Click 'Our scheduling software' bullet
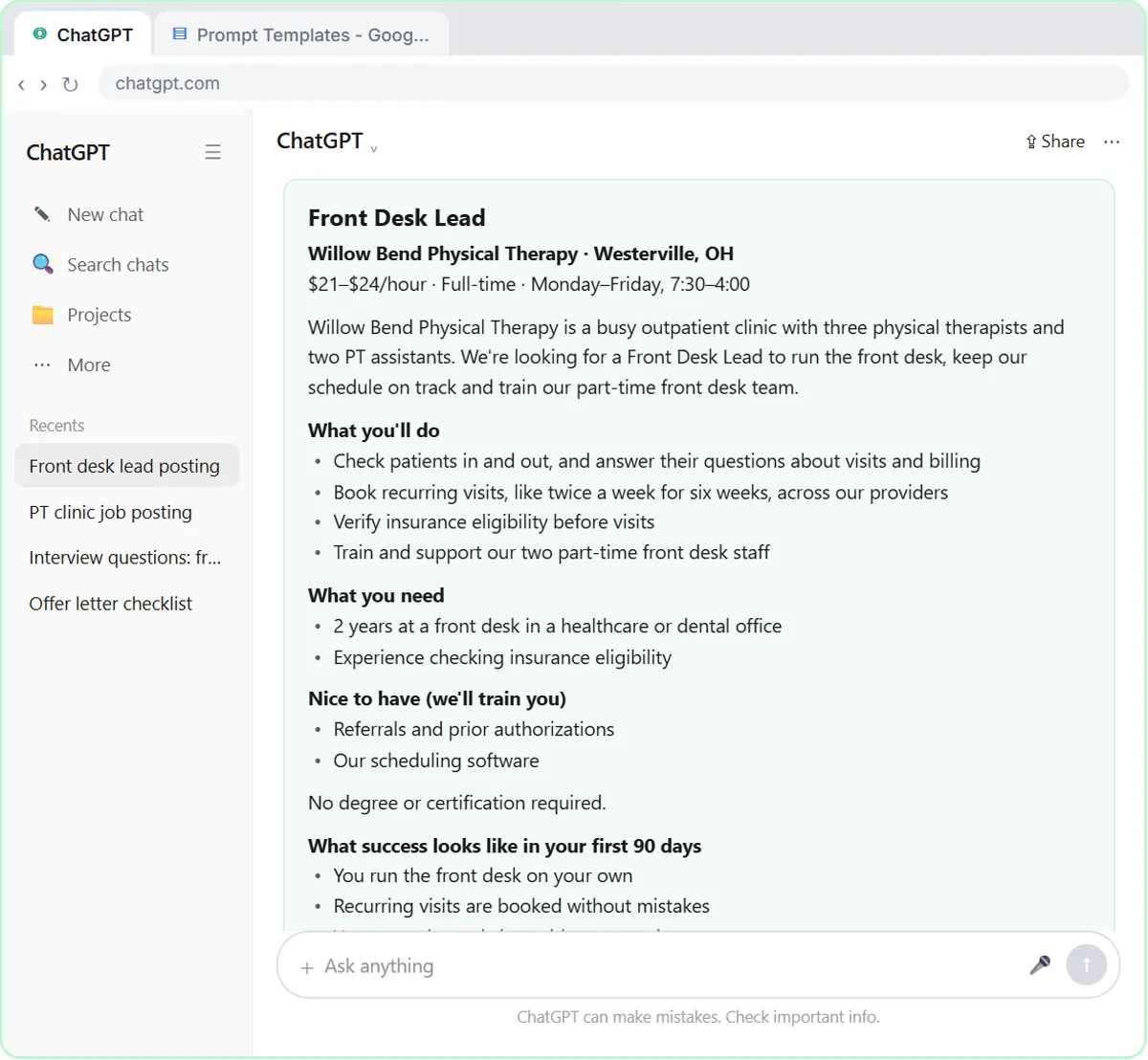Viewport: 1148px width, 1060px height. (436, 761)
